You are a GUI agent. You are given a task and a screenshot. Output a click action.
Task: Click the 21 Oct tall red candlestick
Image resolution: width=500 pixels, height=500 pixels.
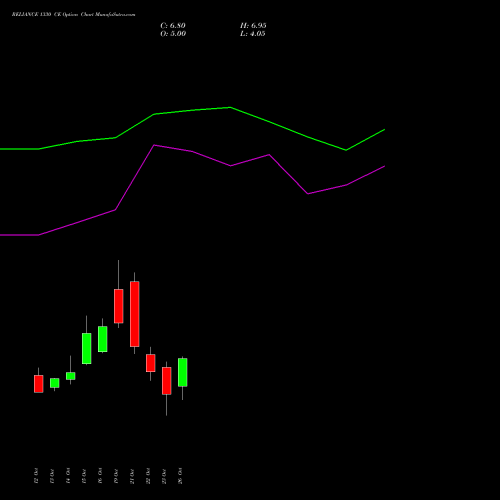point(135,314)
